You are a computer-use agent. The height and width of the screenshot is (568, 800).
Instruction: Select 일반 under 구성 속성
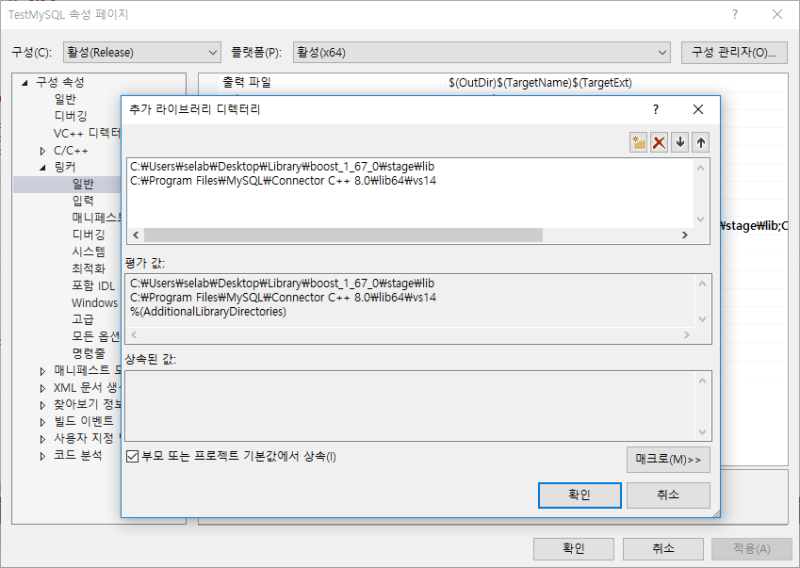tap(65, 99)
